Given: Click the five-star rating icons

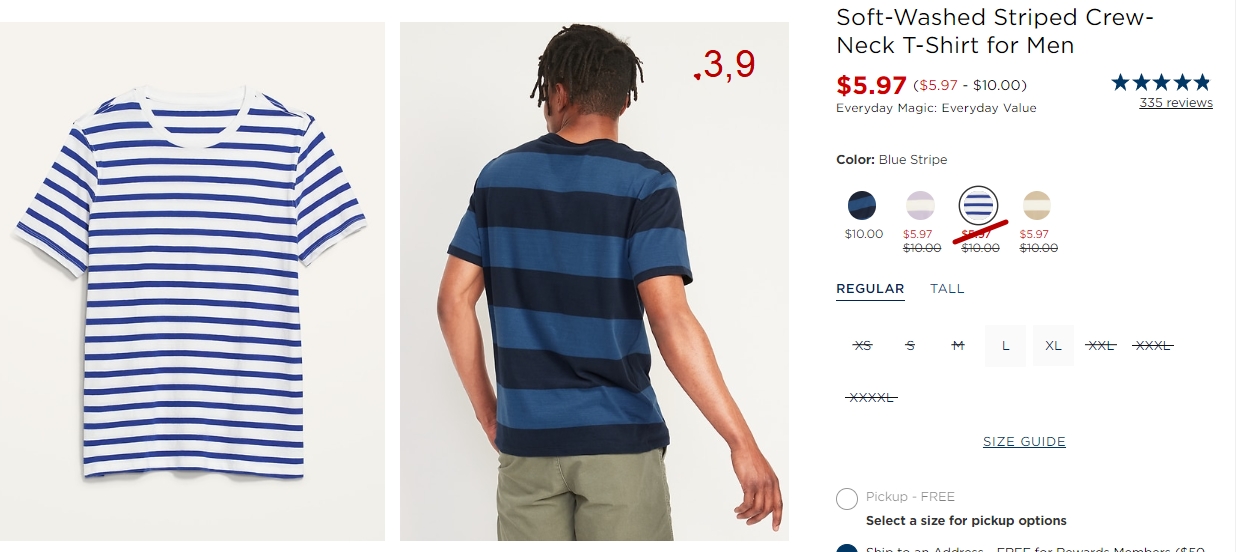Looking at the screenshot, I should [x=1161, y=83].
